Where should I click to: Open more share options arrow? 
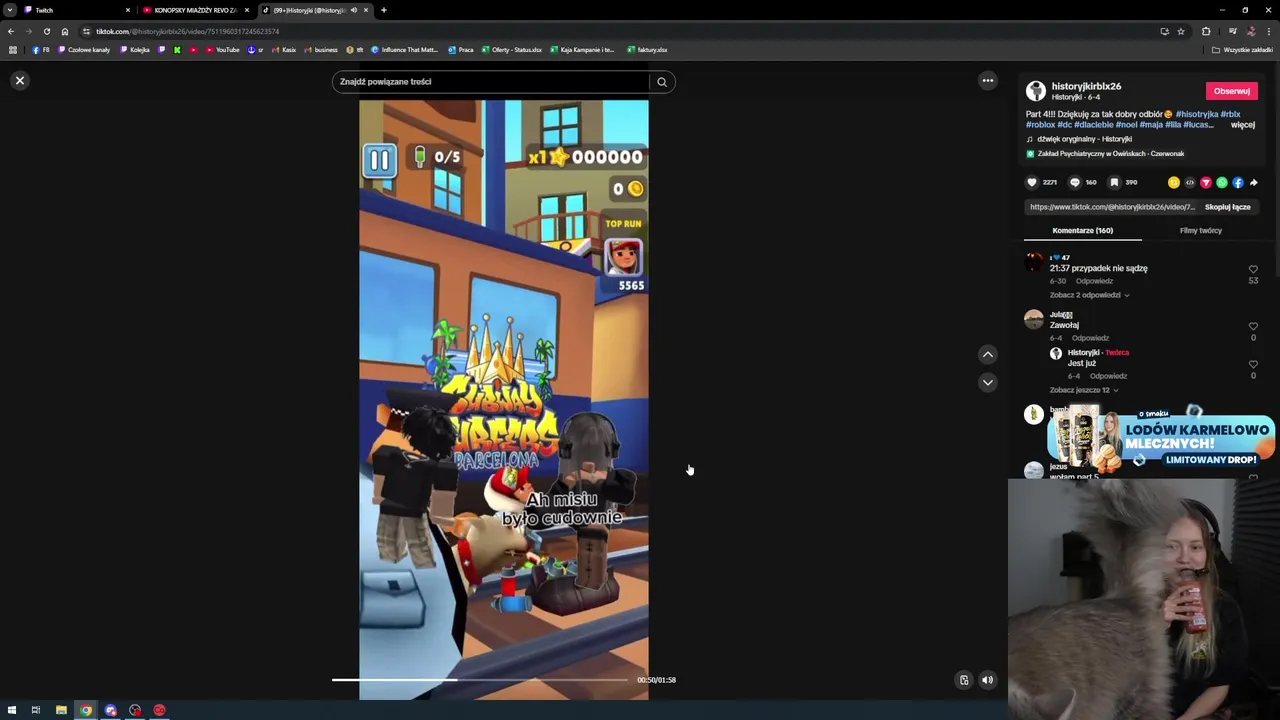pos(1254,183)
